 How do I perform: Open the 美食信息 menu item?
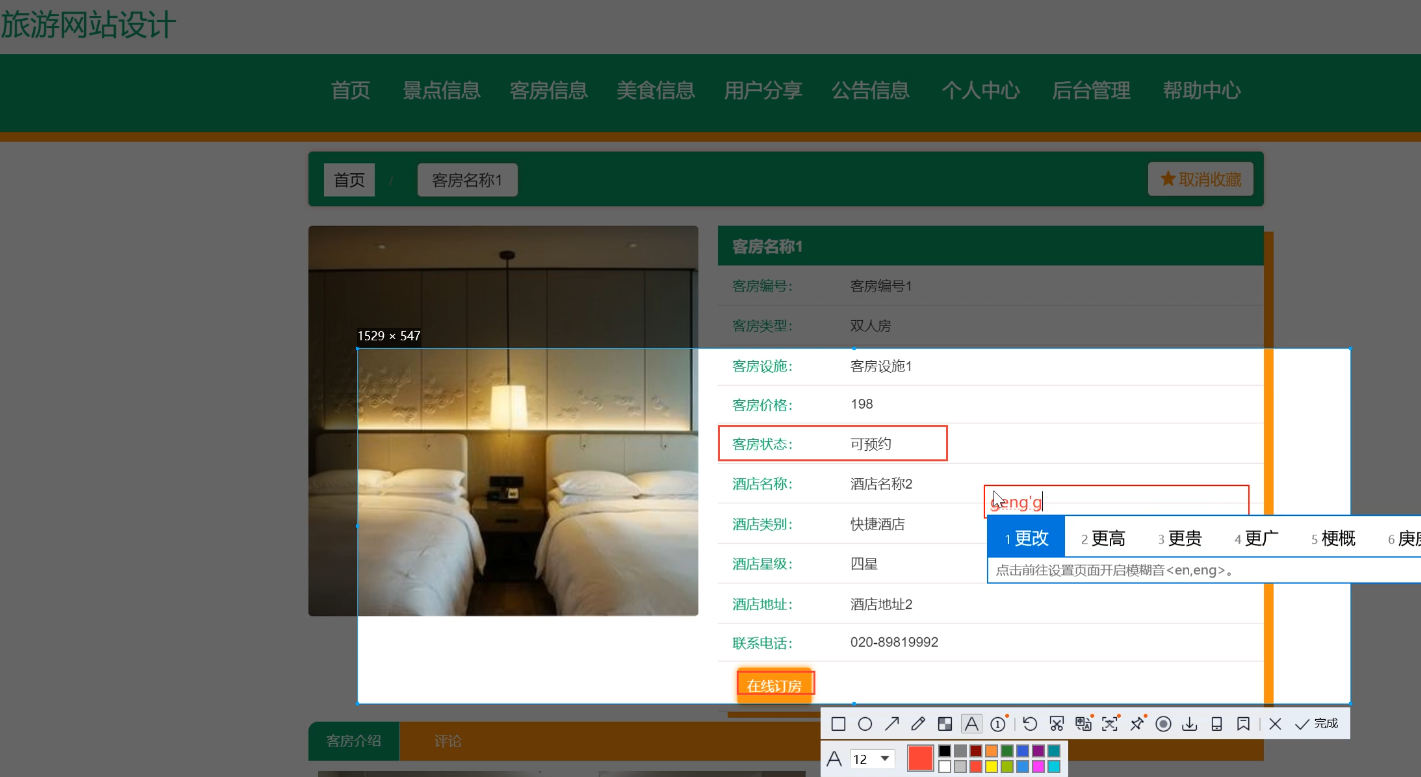coord(656,91)
